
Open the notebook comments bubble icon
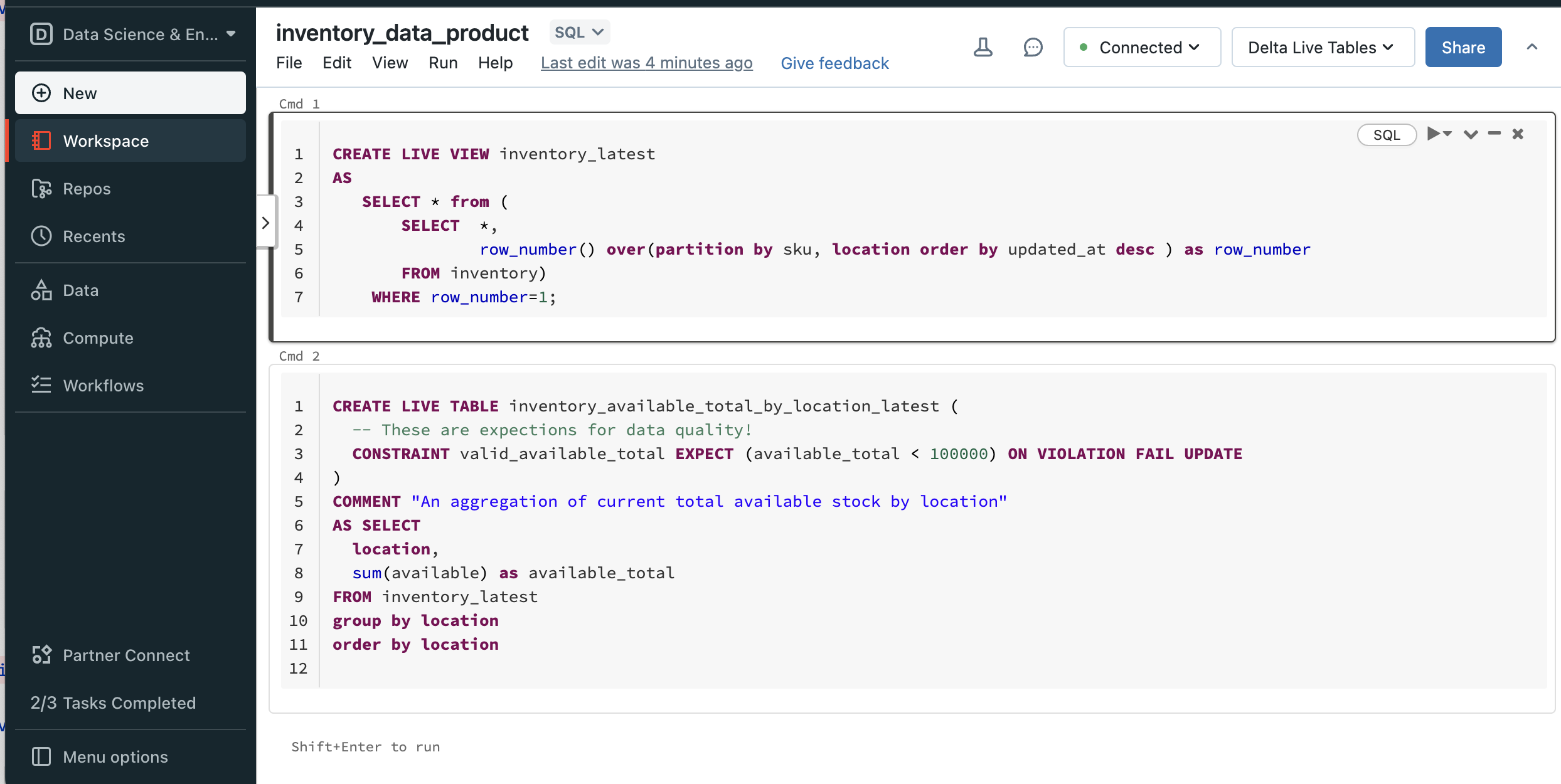[x=1033, y=47]
